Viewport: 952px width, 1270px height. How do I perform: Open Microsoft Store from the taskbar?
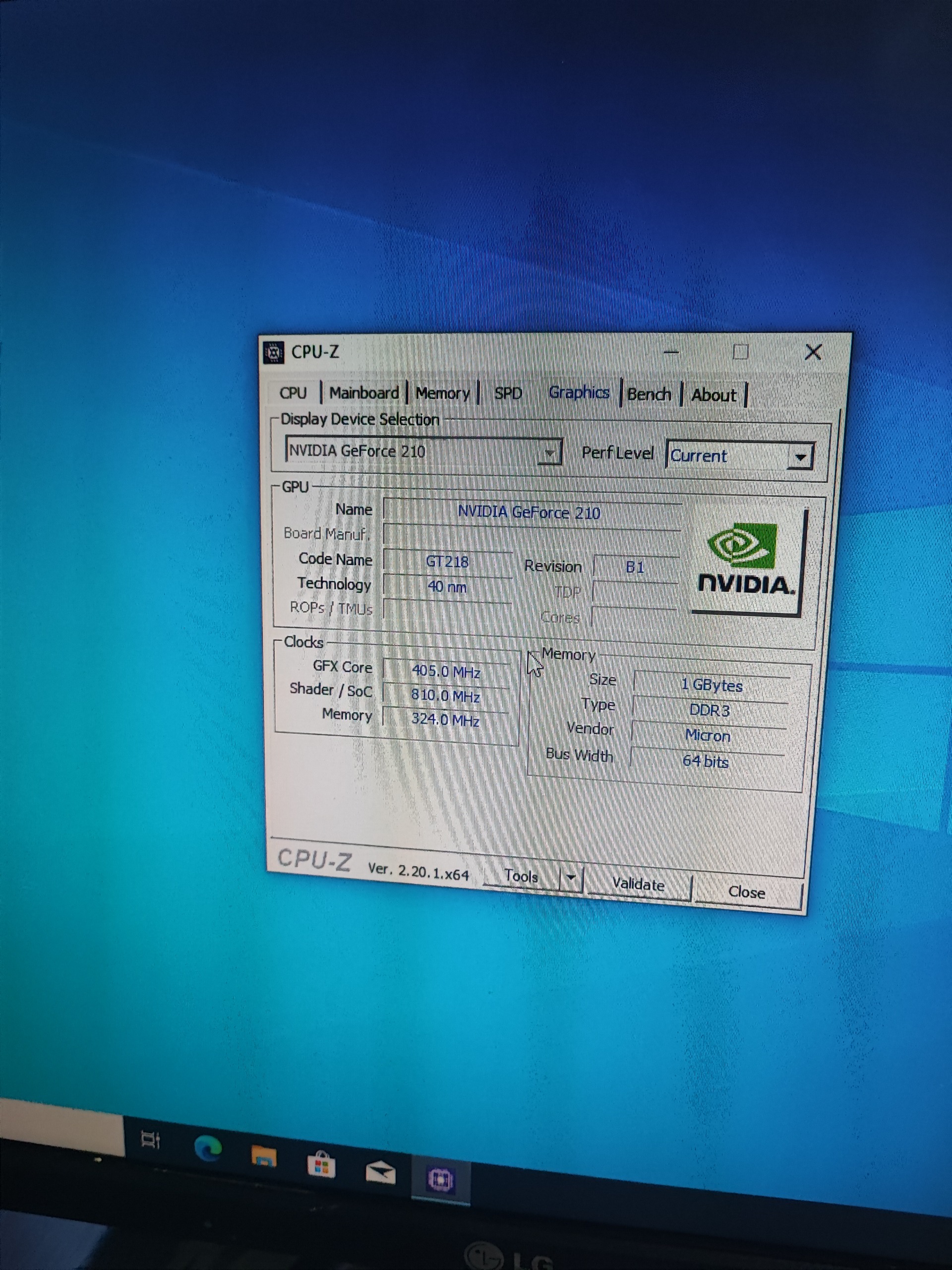pos(321,1164)
